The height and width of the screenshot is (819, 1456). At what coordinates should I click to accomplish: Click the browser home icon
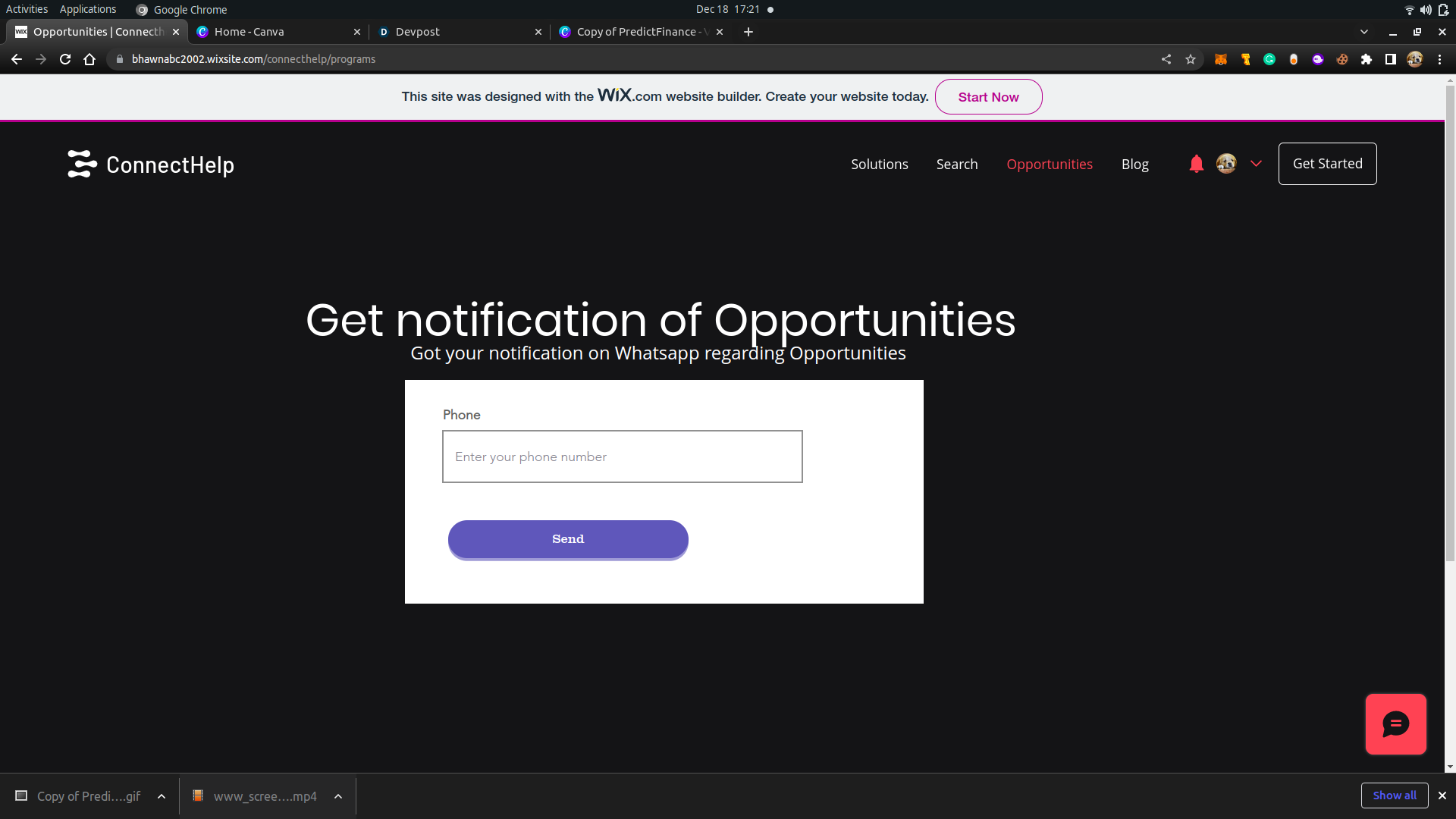click(x=89, y=59)
